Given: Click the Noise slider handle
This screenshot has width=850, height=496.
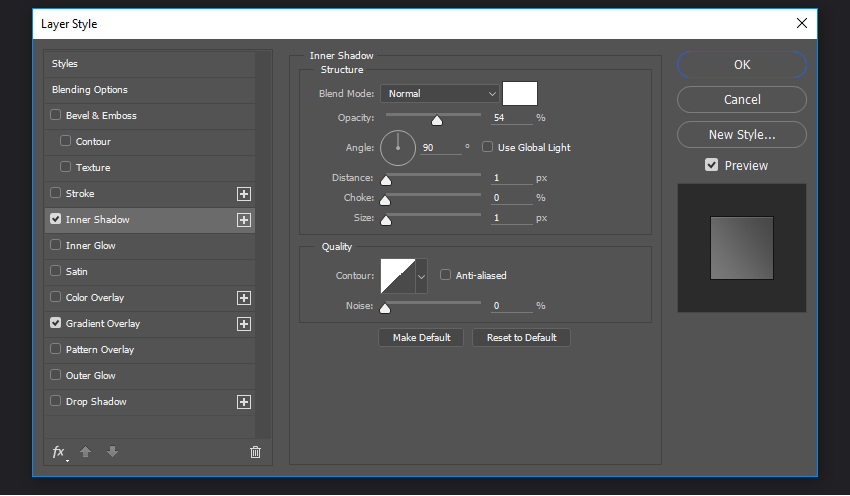Looking at the screenshot, I should (x=385, y=308).
